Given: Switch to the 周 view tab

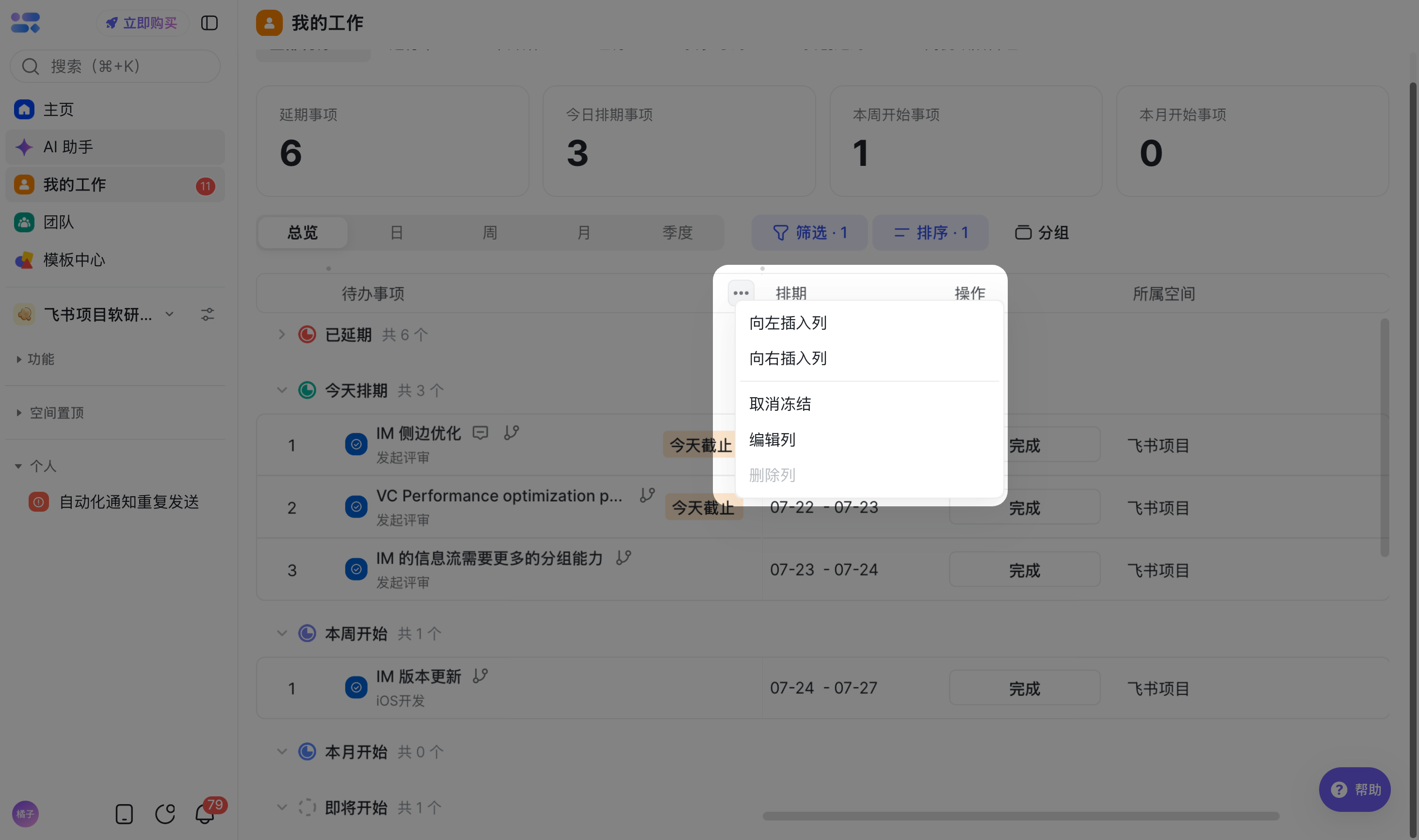Looking at the screenshot, I should (490, 233).
